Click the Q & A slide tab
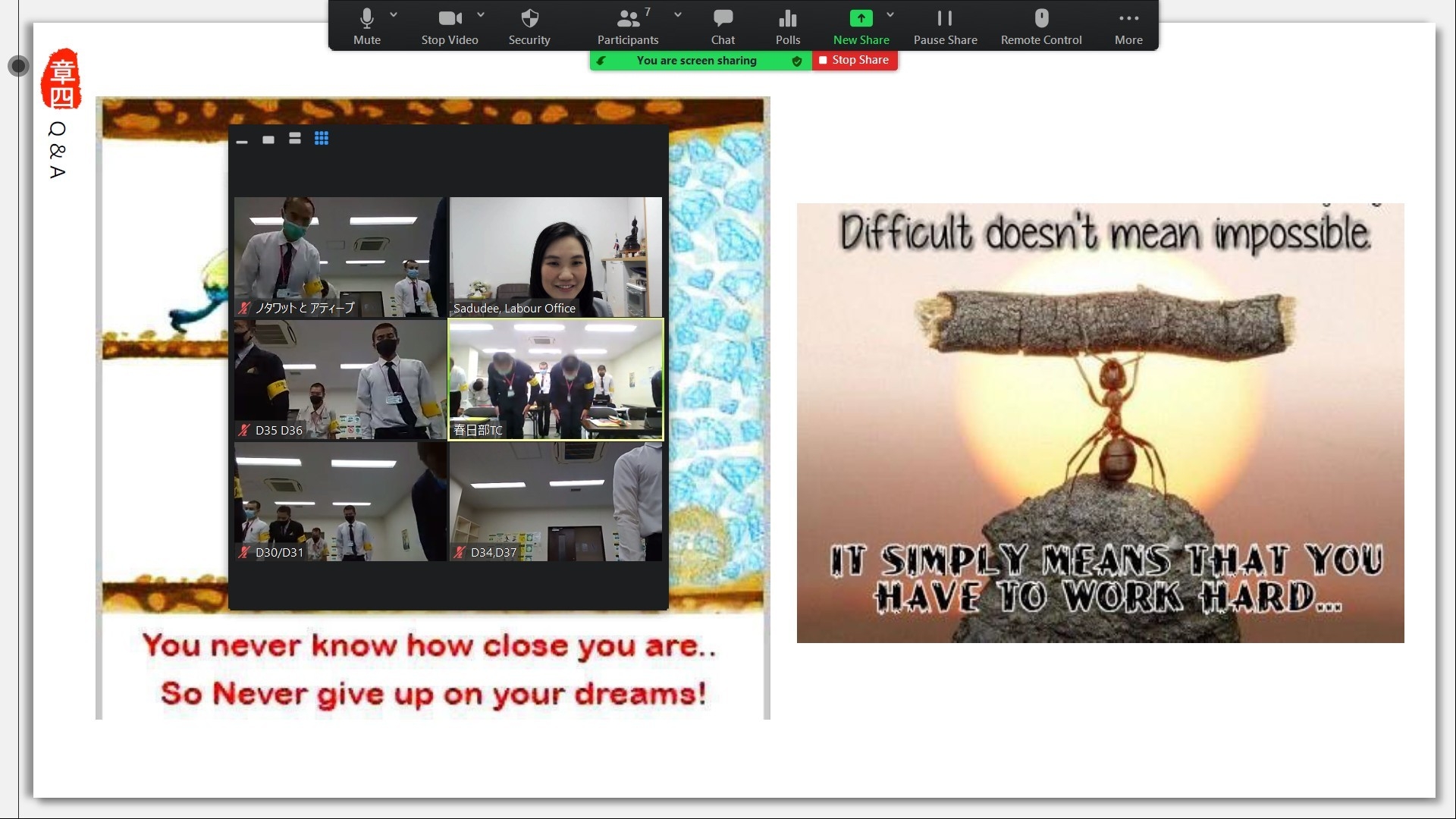The image size is (1456, 819). 58,149
